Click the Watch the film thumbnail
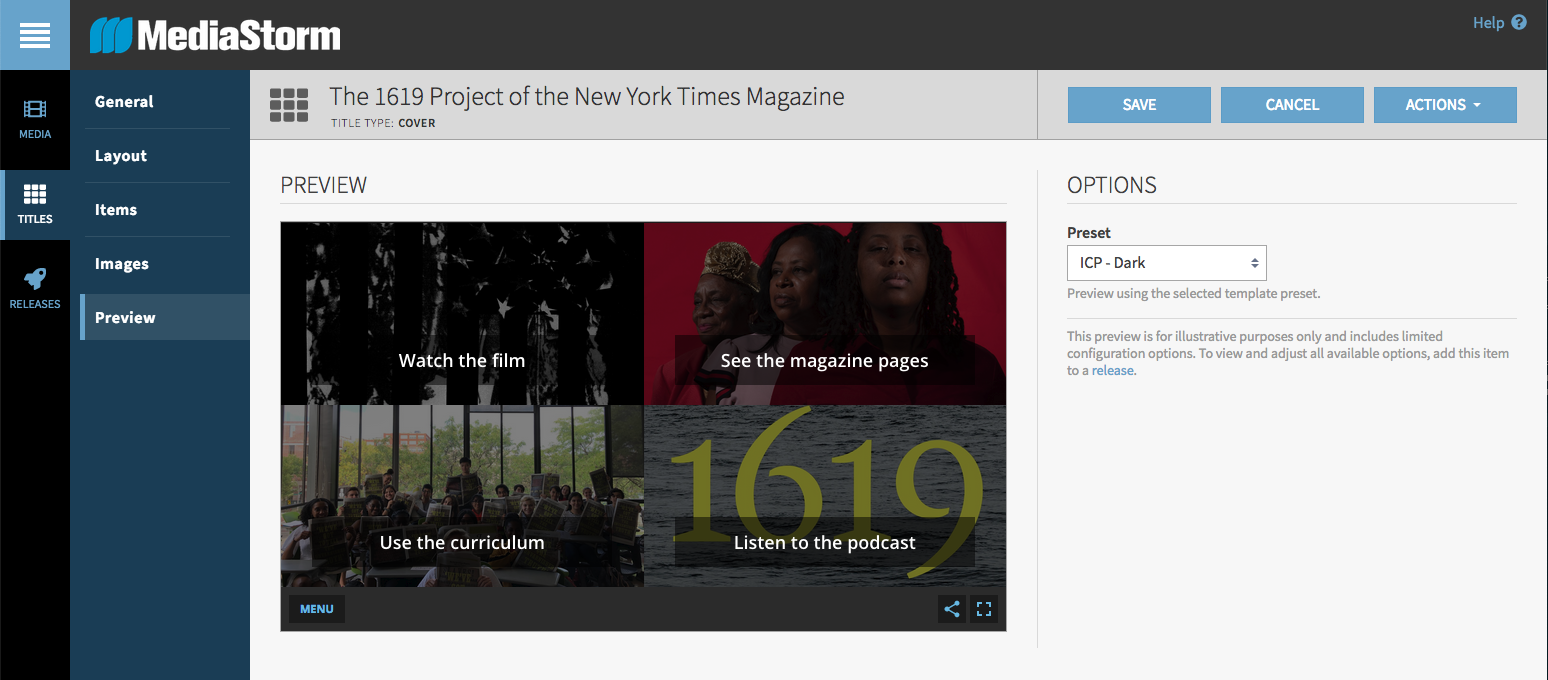The image size is (1548, 680). (x=462, y=314)
